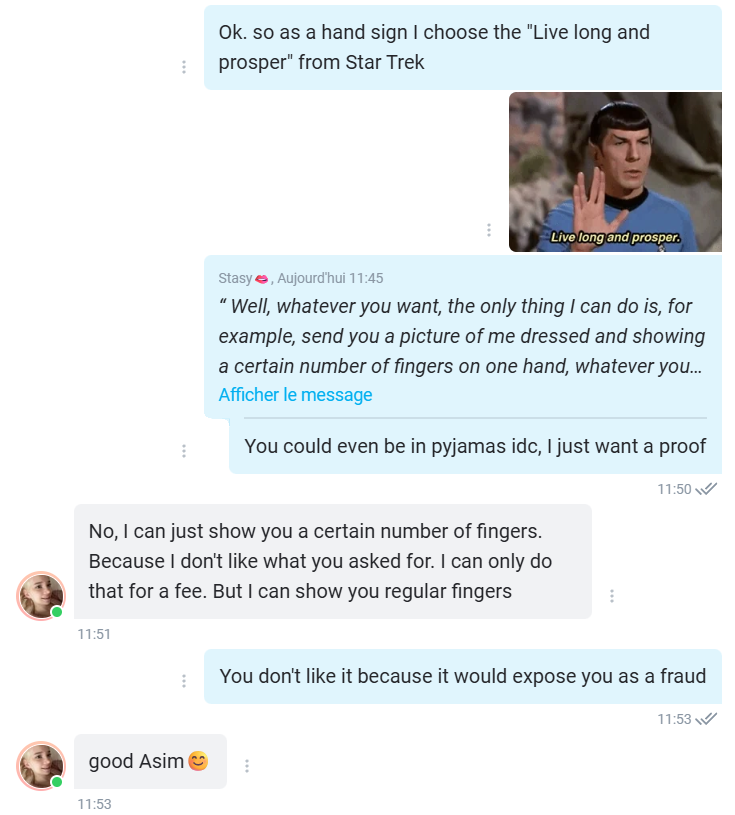Click the green online dot on upper avatar
This screenshot has height=815, width=735.
(57, 612)
